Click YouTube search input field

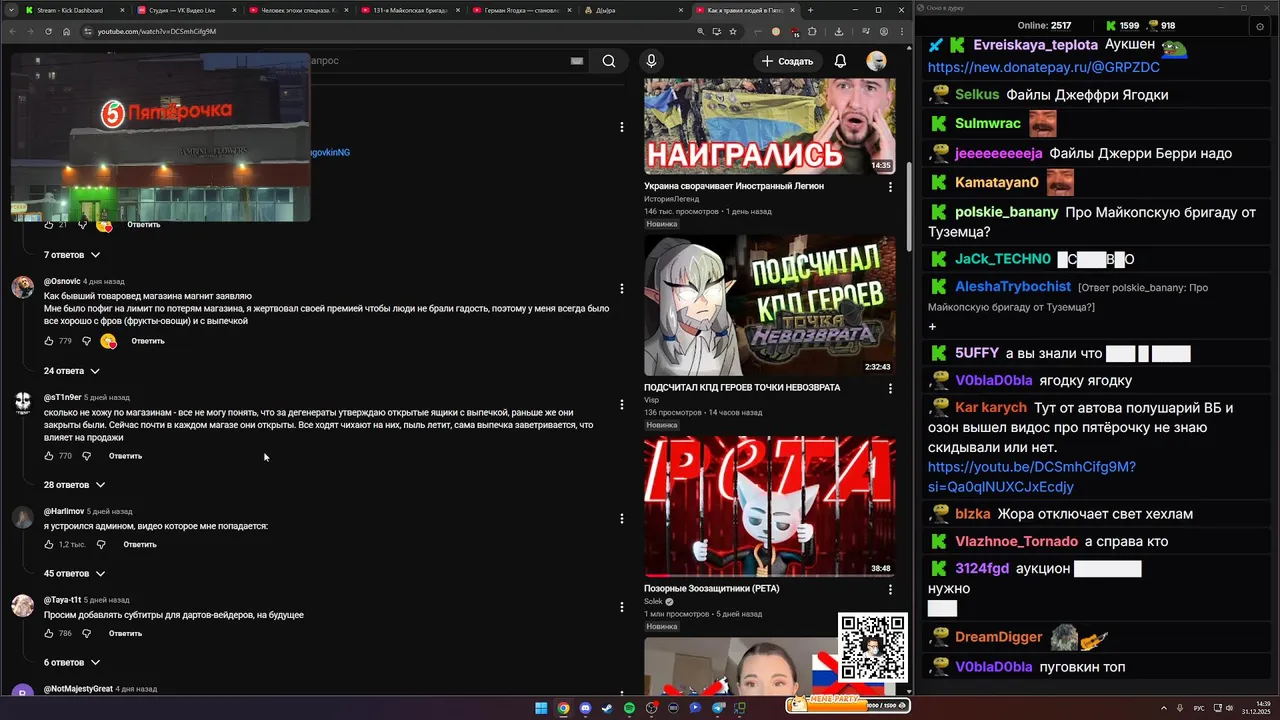440,61
